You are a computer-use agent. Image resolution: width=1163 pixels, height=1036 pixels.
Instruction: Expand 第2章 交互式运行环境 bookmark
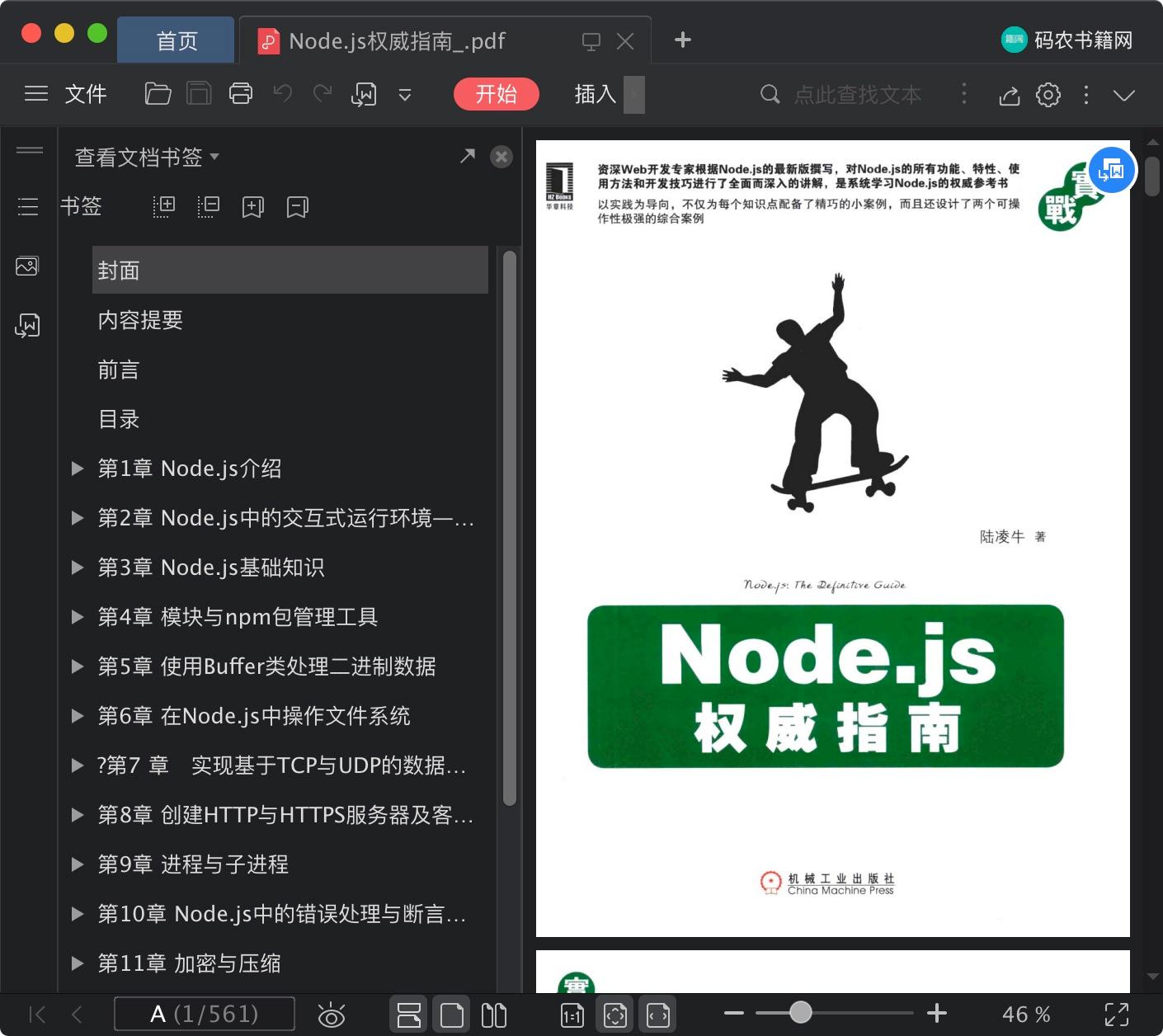(x=78, y=518)
